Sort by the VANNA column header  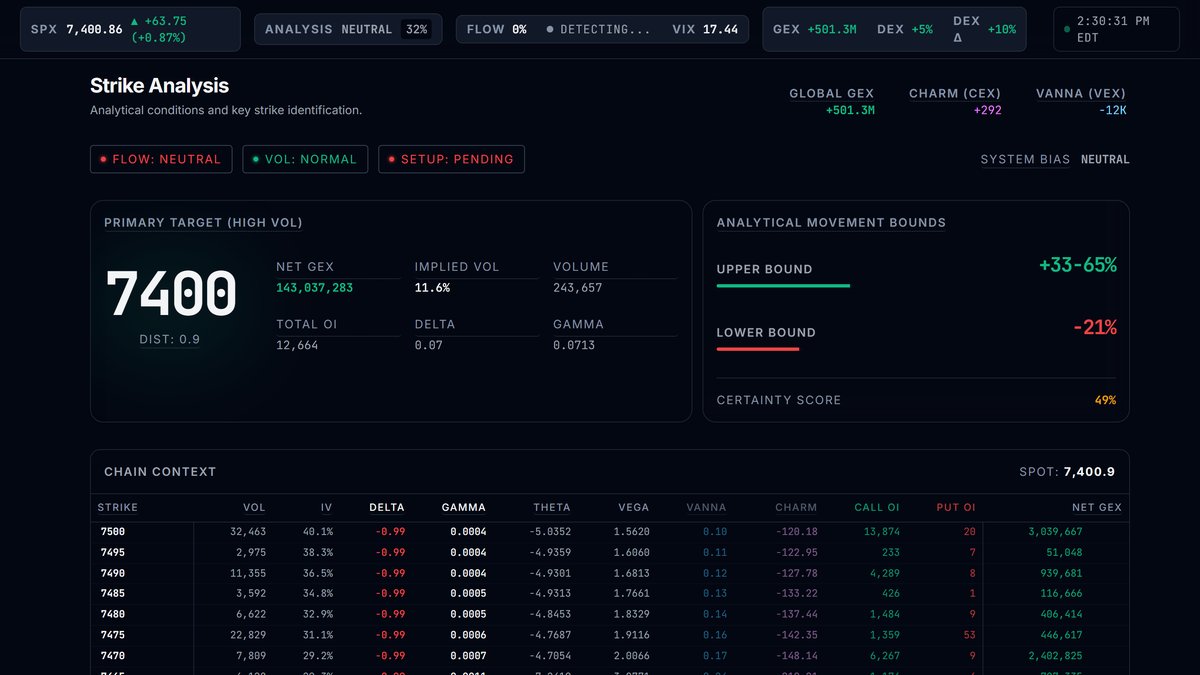point(707,507)
